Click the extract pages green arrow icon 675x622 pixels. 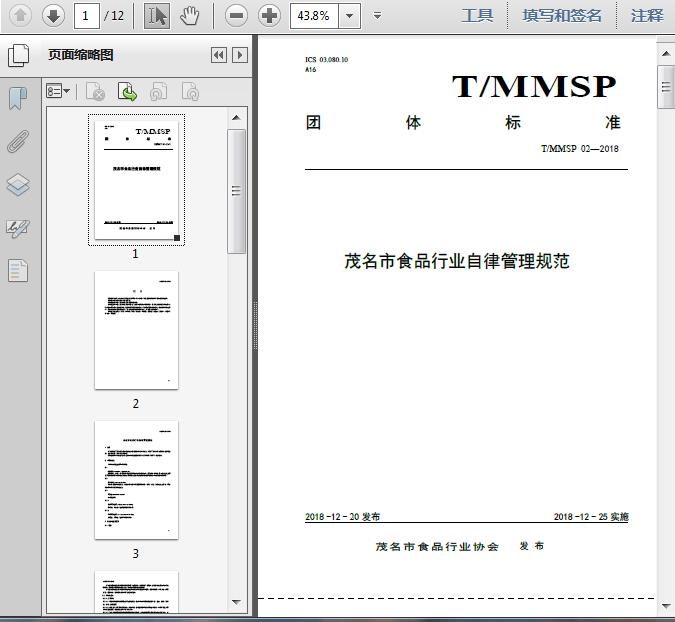tap(127, 91)
